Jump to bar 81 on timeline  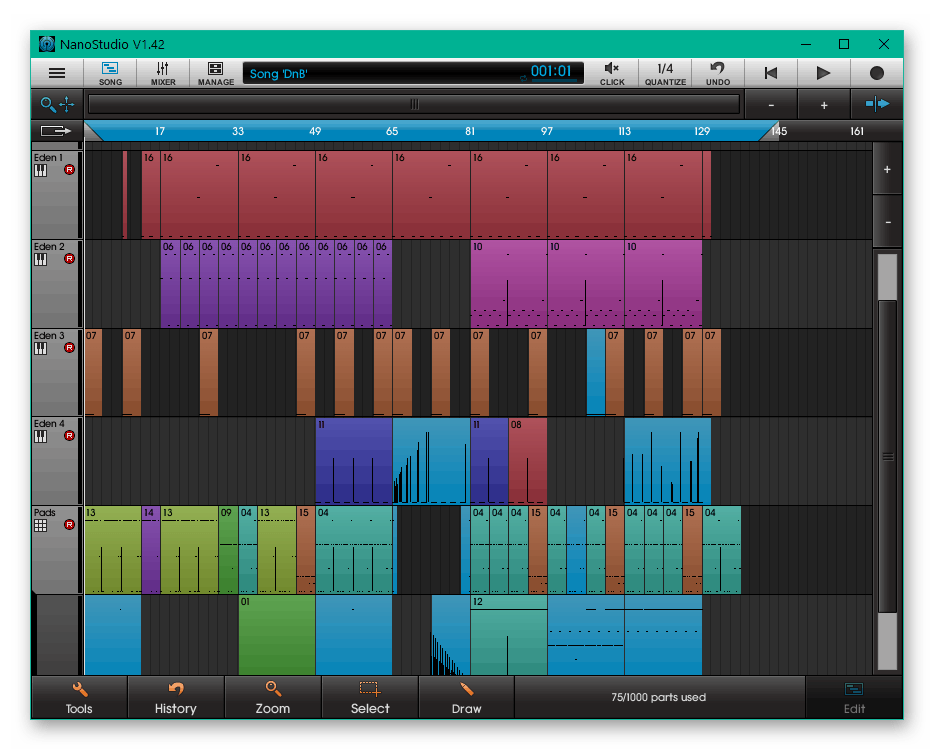[x=470, y=131]
